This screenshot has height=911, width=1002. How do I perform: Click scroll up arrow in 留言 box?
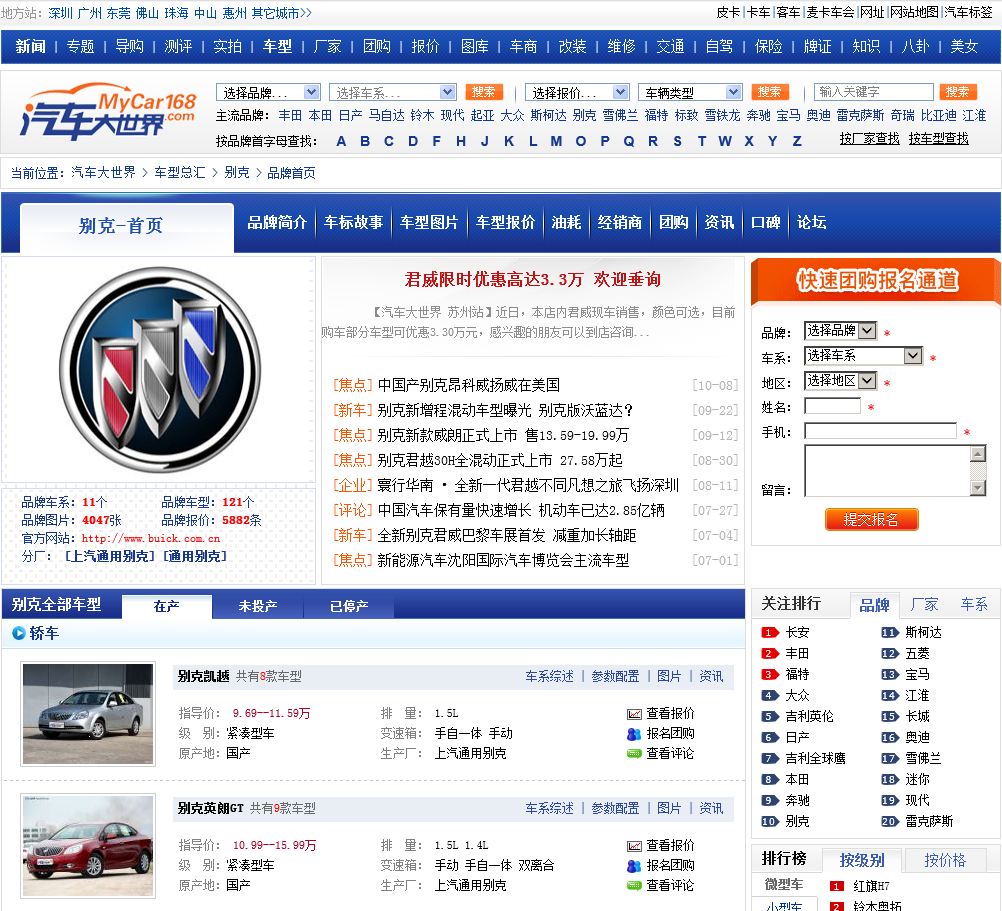point(978,454)
